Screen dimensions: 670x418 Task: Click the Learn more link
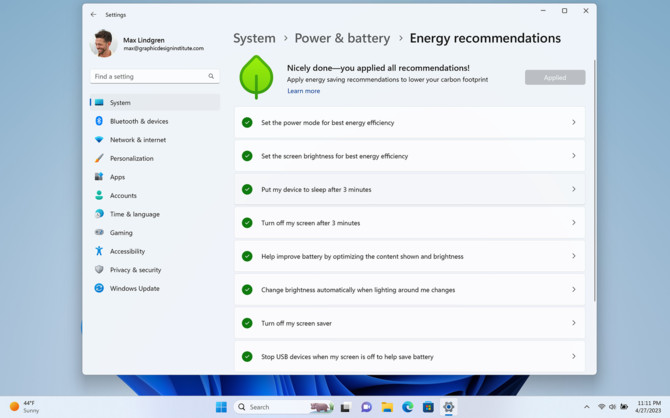pyautogui.click(x=303, y=91)
